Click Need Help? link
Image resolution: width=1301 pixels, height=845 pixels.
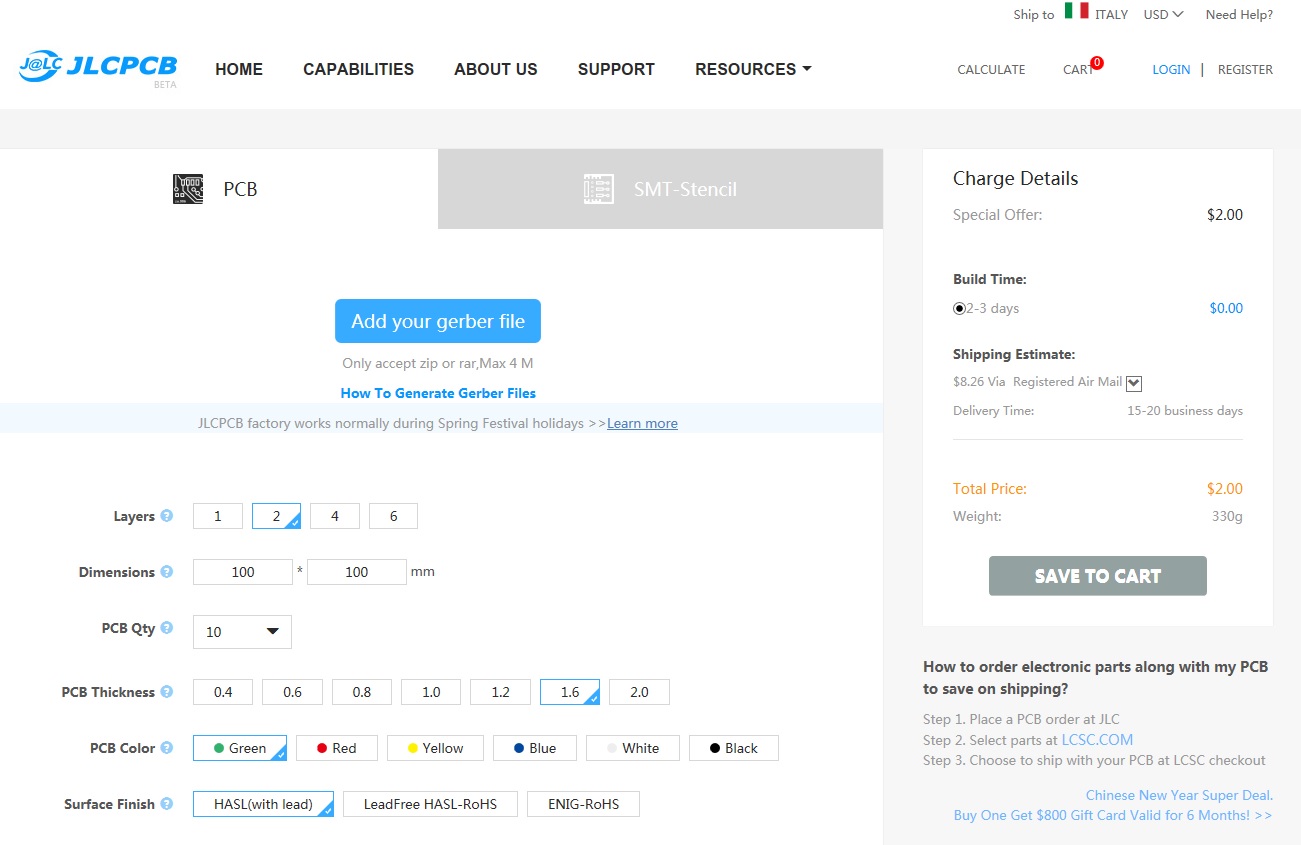(1239, 14)
